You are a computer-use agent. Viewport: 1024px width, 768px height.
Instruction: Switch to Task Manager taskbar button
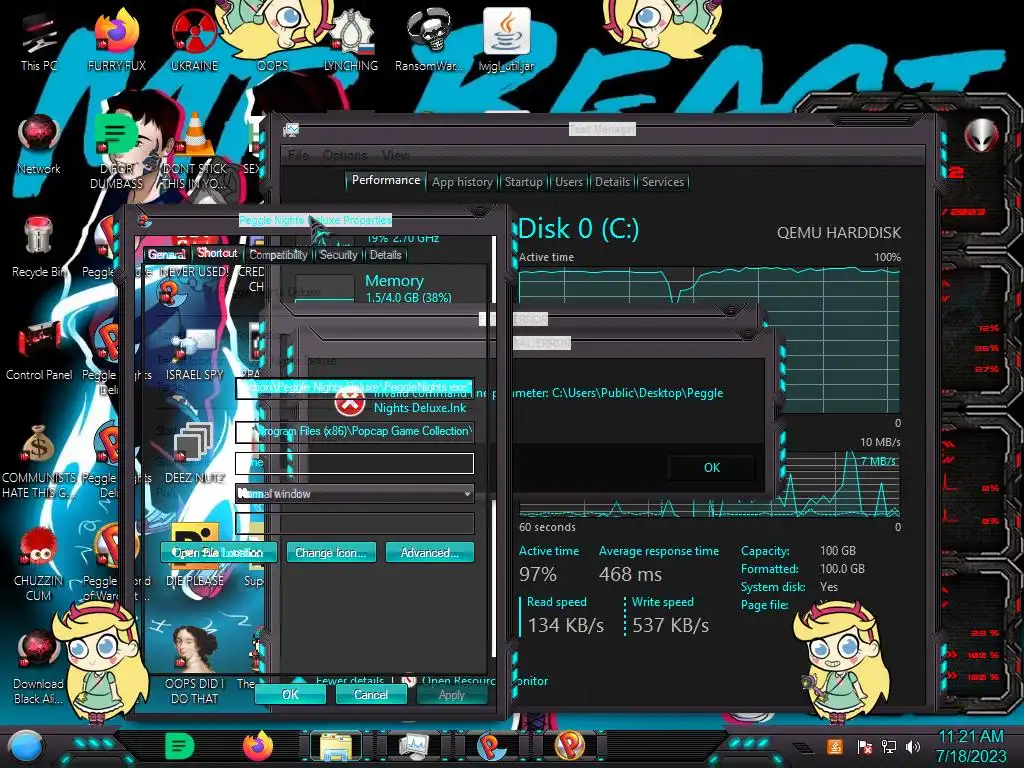(x=413, y=746)
